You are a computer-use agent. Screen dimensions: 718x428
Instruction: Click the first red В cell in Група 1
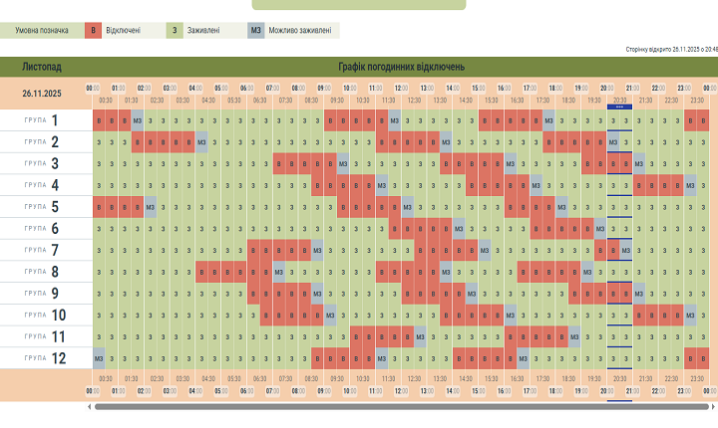[x=99, y=121]
